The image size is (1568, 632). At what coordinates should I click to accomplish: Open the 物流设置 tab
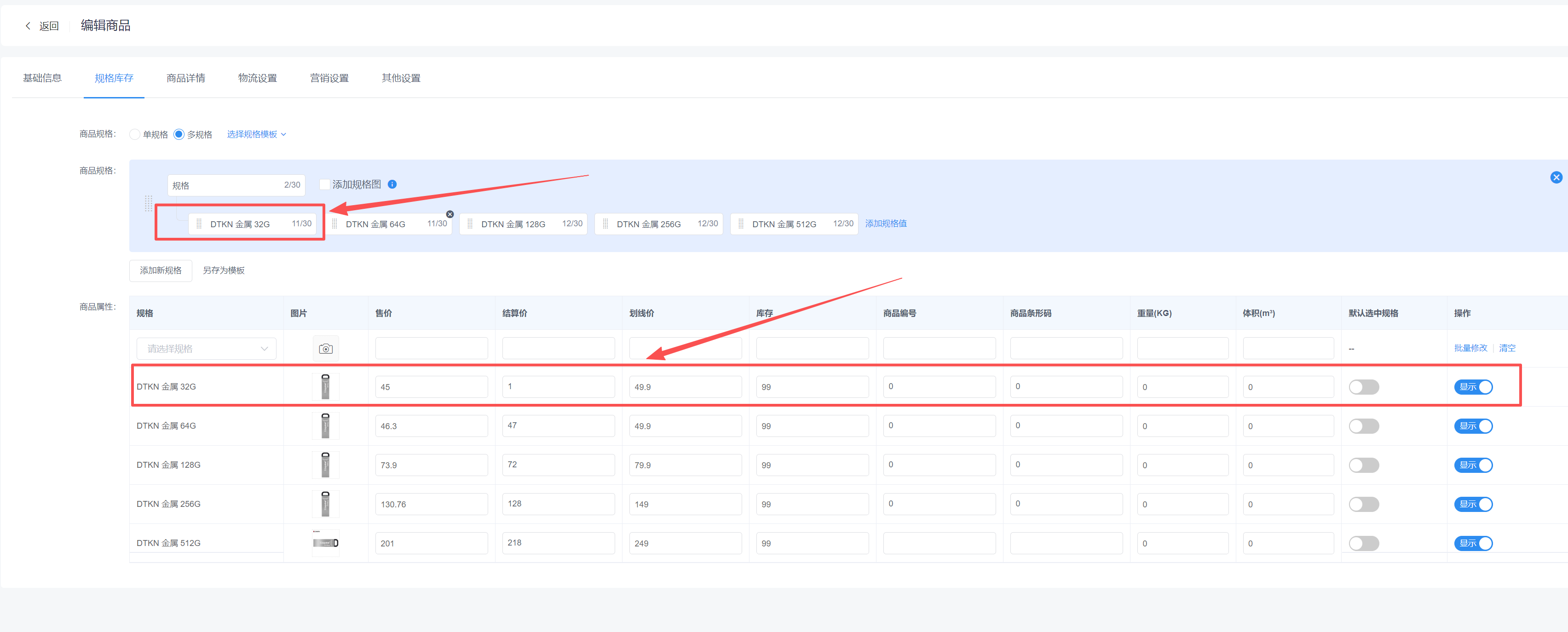tap(258, 78)
